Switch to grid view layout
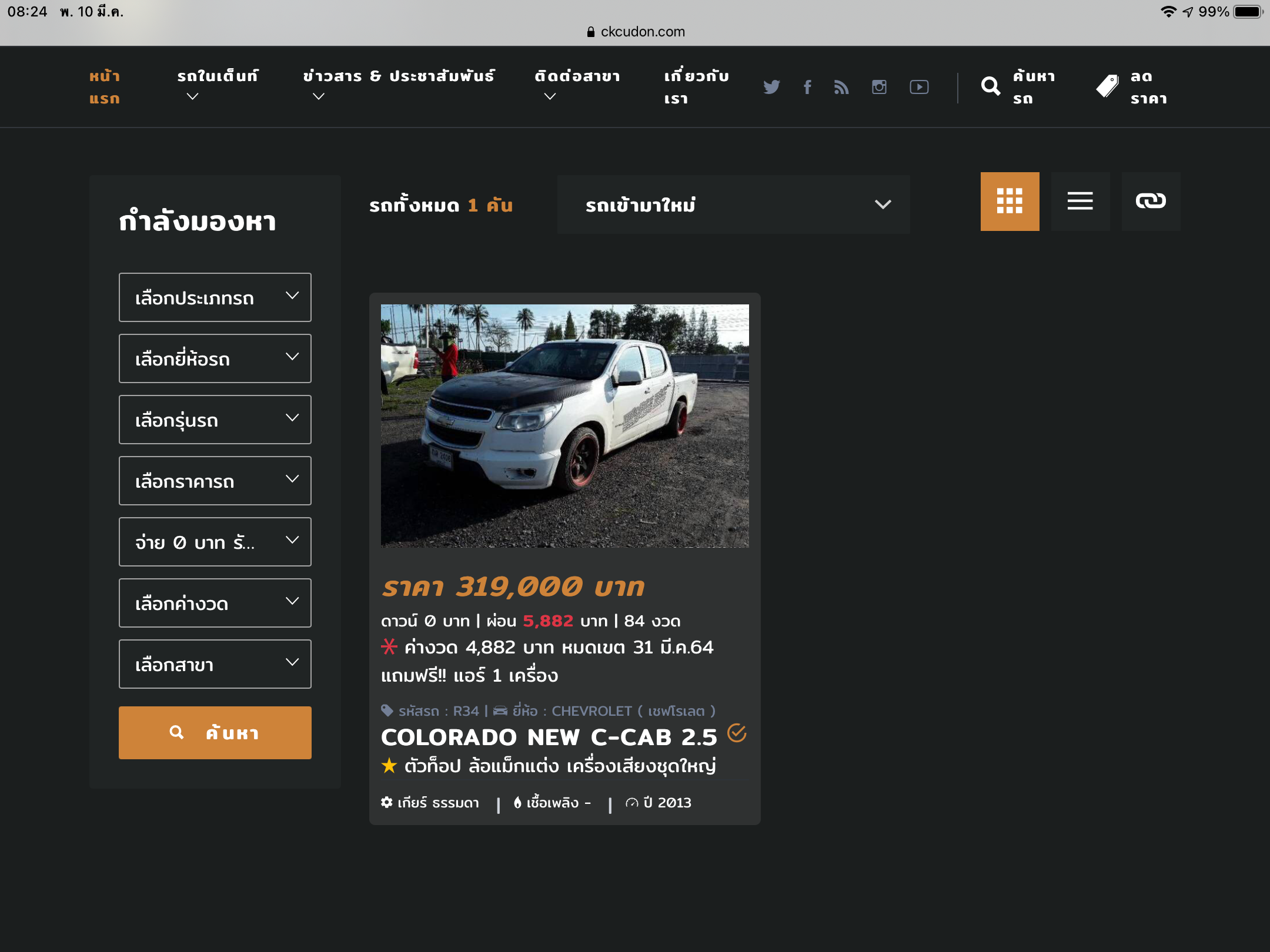1270x952 pixels. 1010,201
